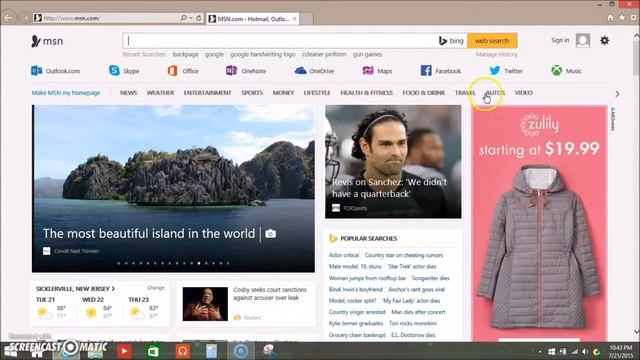The width and height of the screenshot is (640, 360).
Task: Open the OneNote icon link
Action: 231,71
